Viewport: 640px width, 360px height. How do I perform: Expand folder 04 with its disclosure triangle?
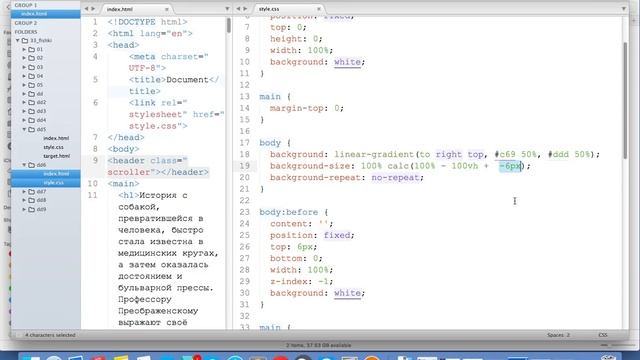[x=24, y=76]
